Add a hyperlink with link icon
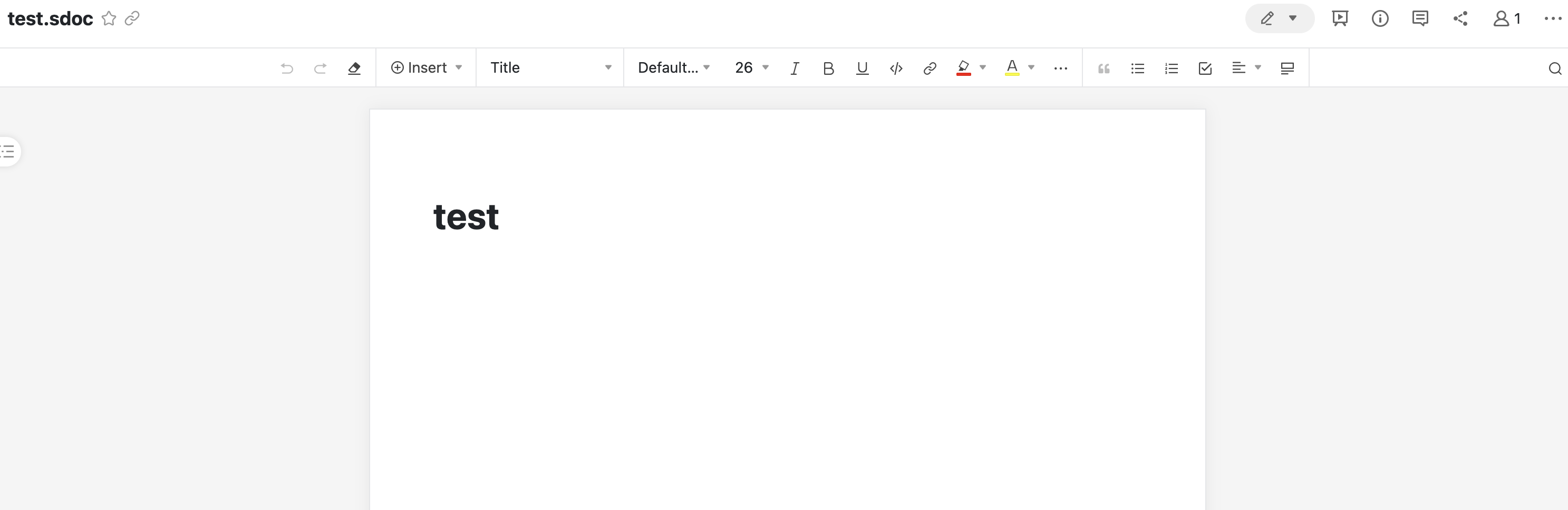1568x510 pixels. tap(930, 68)
